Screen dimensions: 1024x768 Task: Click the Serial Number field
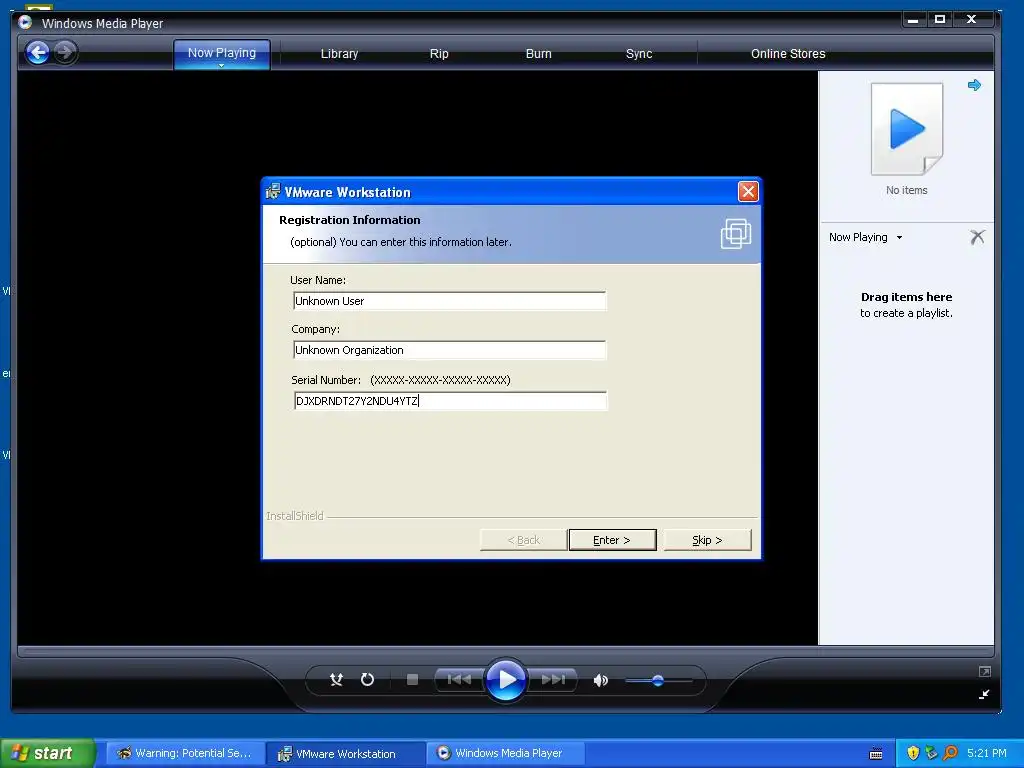[450, 400]
